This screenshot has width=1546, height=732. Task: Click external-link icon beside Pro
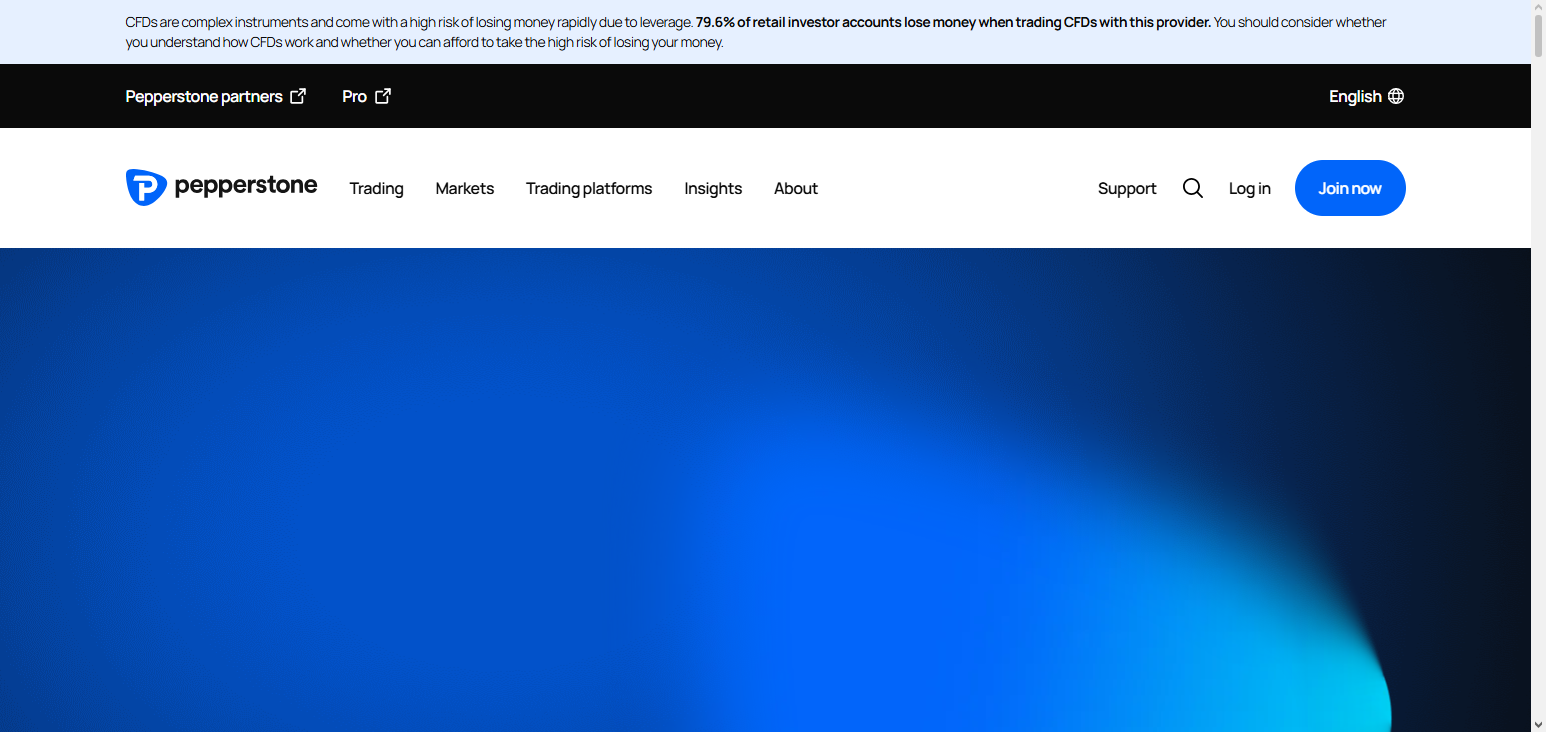point(383,96)
